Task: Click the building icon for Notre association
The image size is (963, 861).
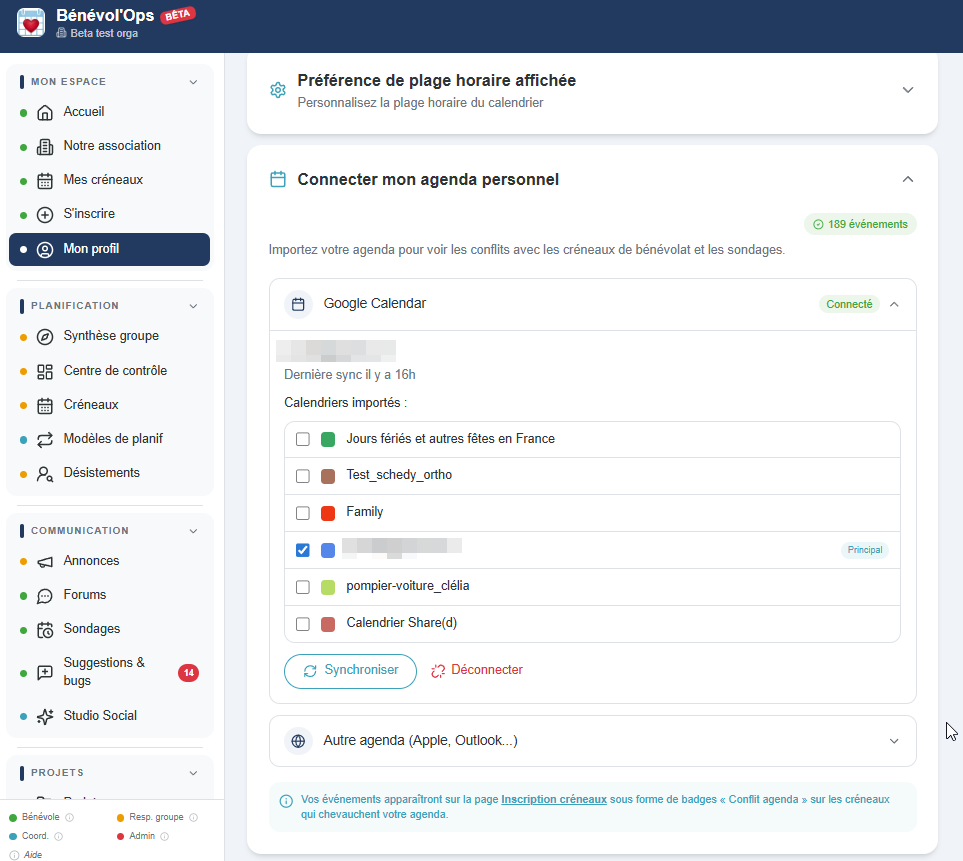Action: pyautogui.click(x=45, y=147)
